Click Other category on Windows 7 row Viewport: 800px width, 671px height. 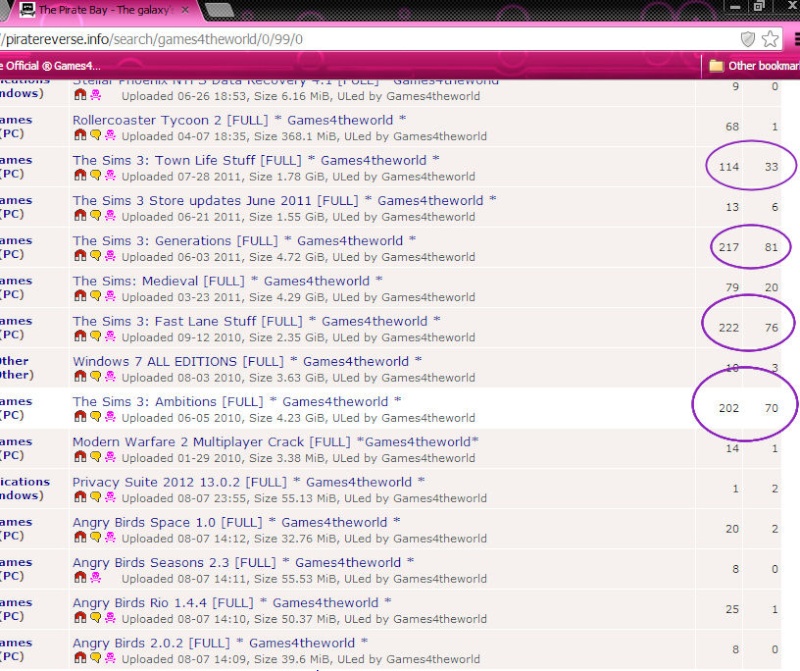[x=16, y=368]
